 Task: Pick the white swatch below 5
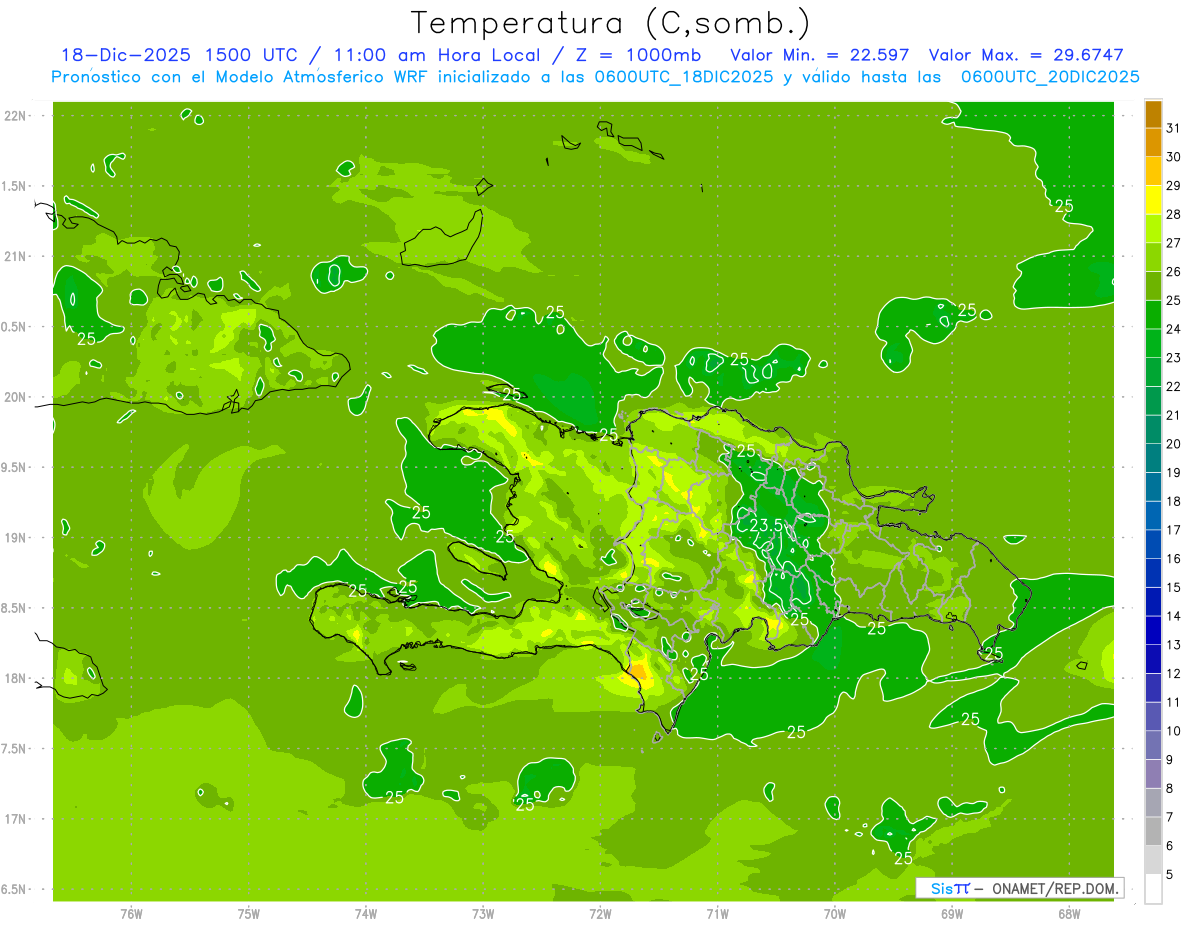coord(1153,889)
